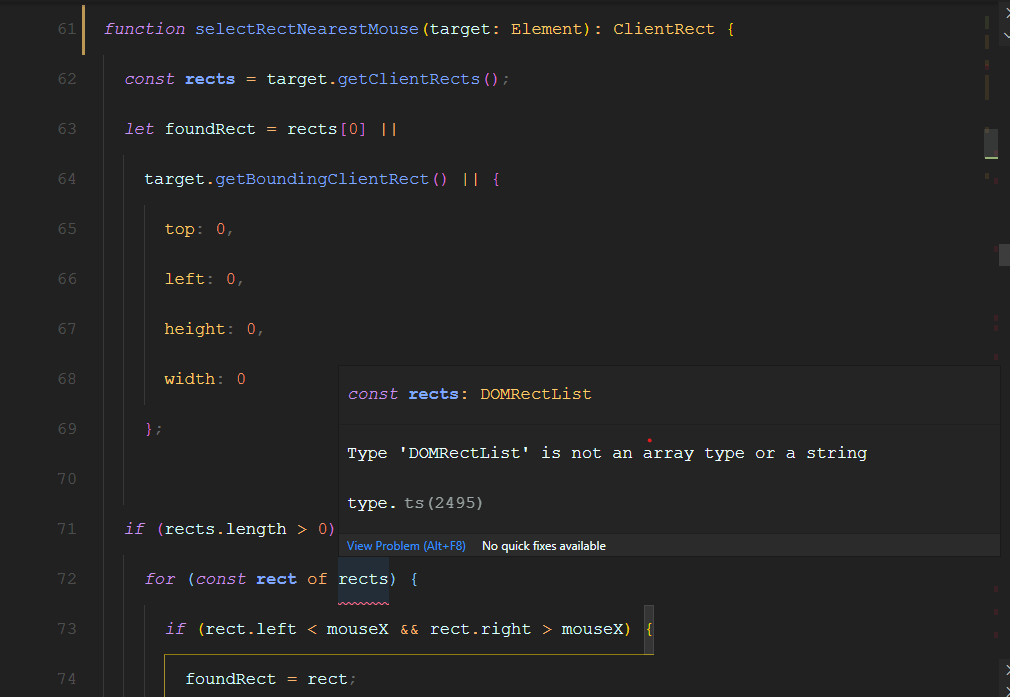
Task: Click the highlighted opening brace on line 73
Action: coord(649,629)
